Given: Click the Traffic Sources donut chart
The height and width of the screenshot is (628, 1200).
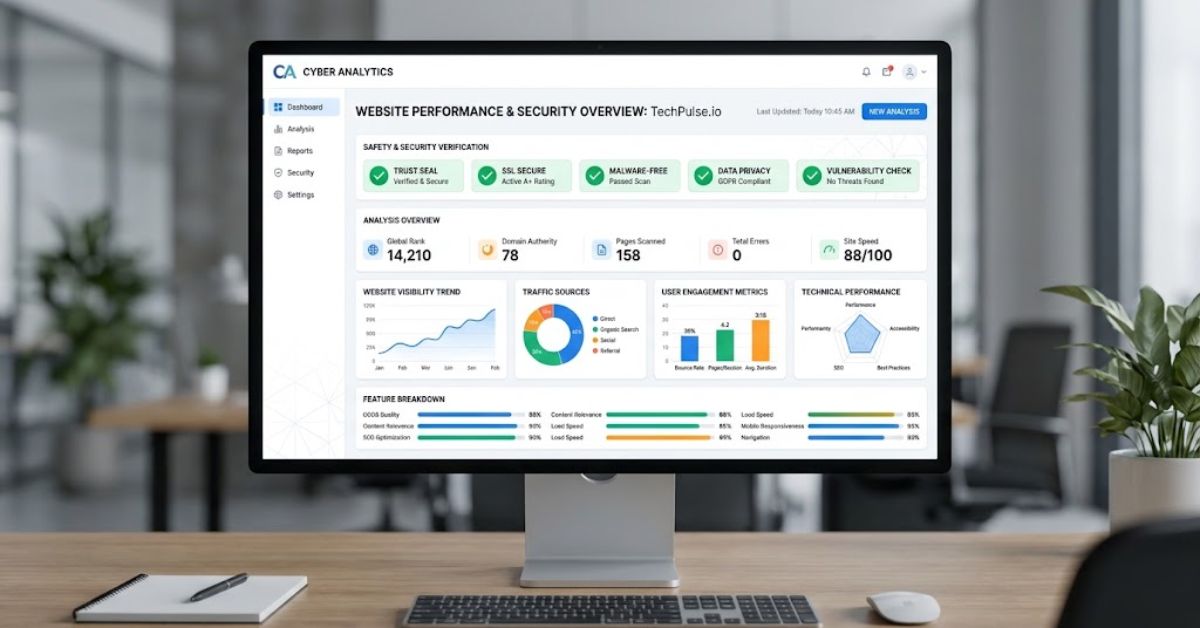Looking at the screenshot, I should 553,335.
